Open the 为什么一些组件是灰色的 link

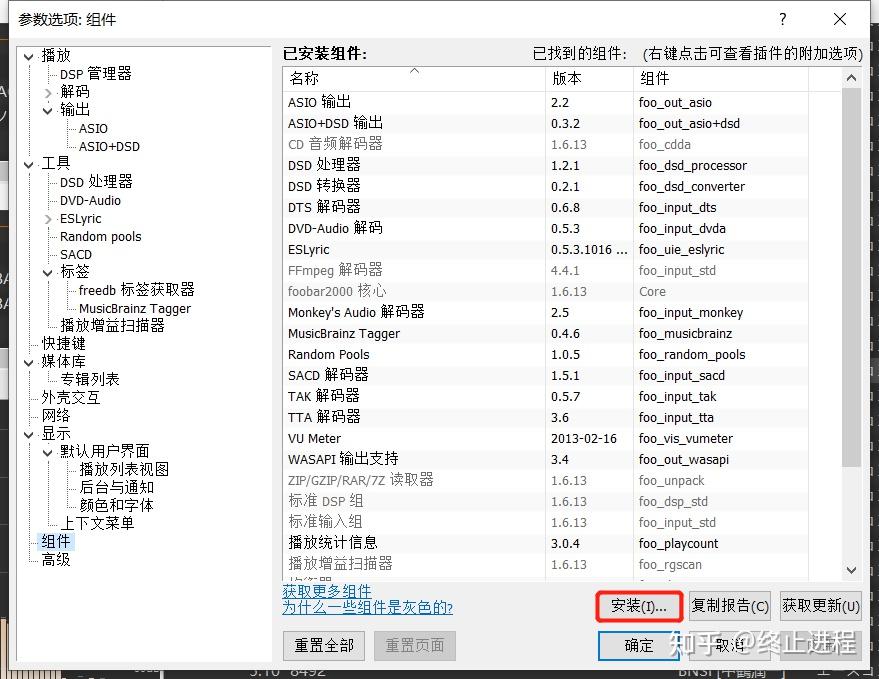click(365, 608)
